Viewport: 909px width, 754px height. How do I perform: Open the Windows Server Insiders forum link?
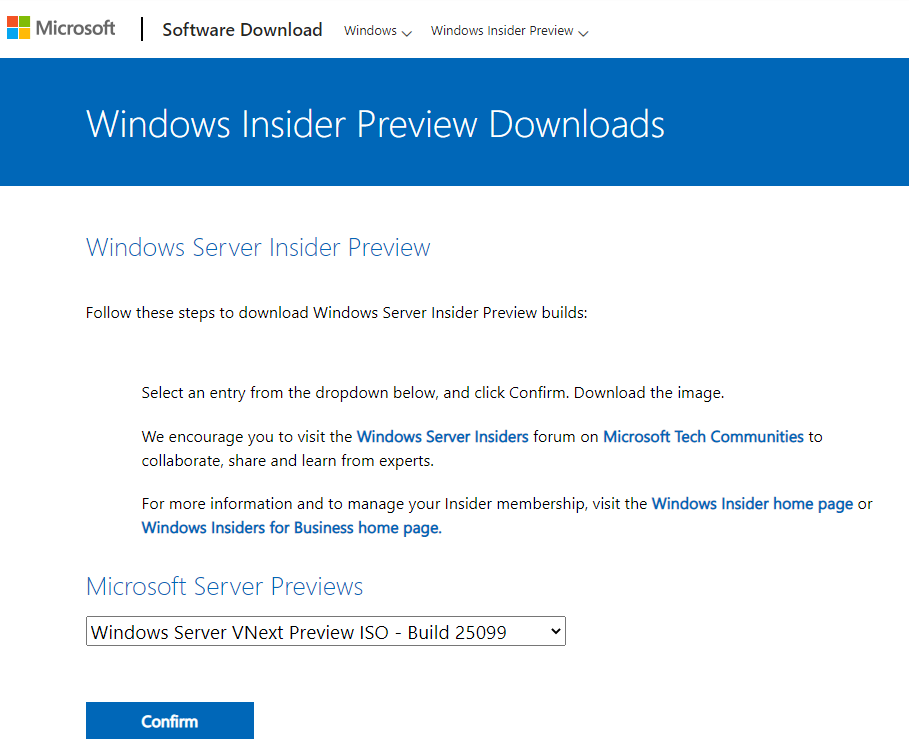pyautogui.click(x=442, y=436)
